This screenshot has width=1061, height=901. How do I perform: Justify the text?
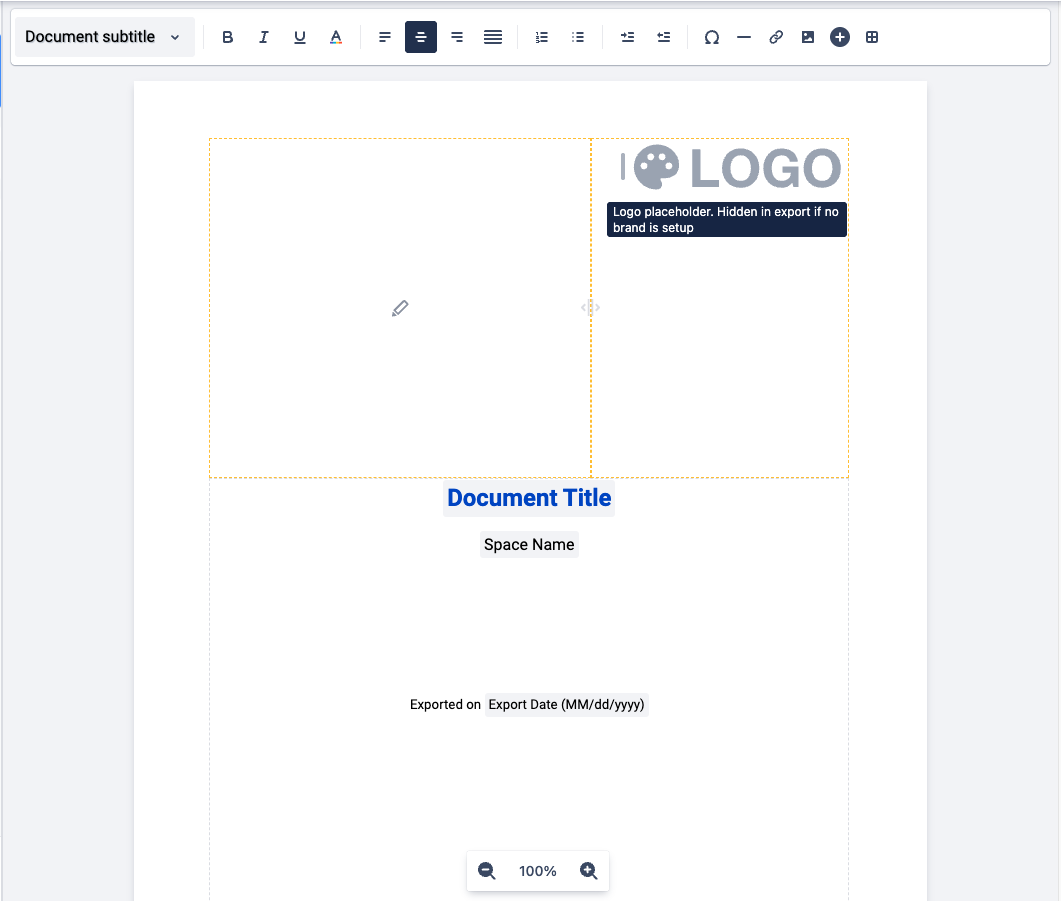click(493, 37)
